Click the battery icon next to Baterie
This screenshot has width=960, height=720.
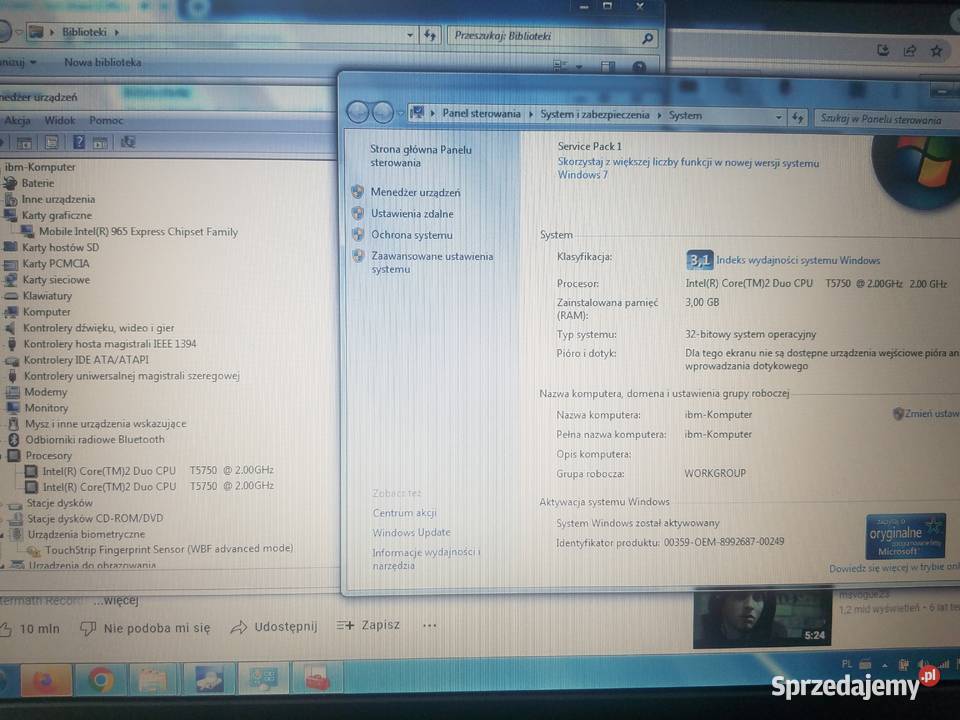tap(10, 183)
